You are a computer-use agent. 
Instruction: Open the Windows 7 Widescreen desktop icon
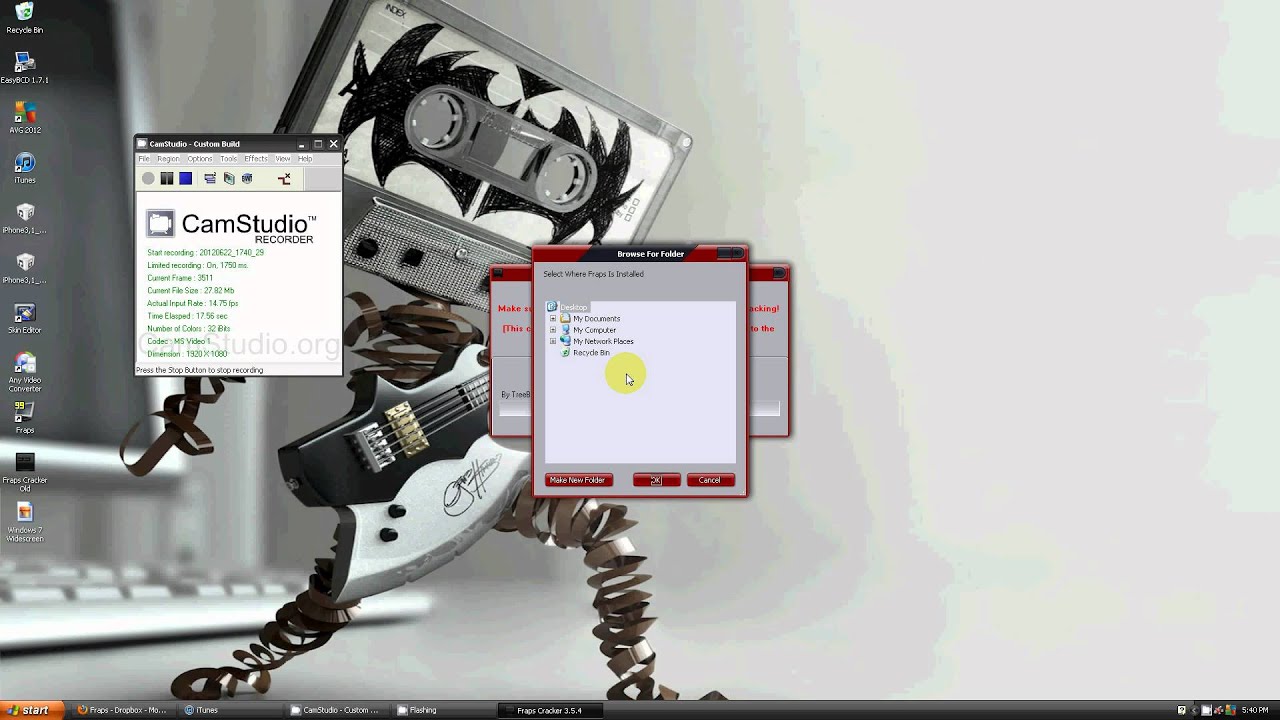coord(25,522)
